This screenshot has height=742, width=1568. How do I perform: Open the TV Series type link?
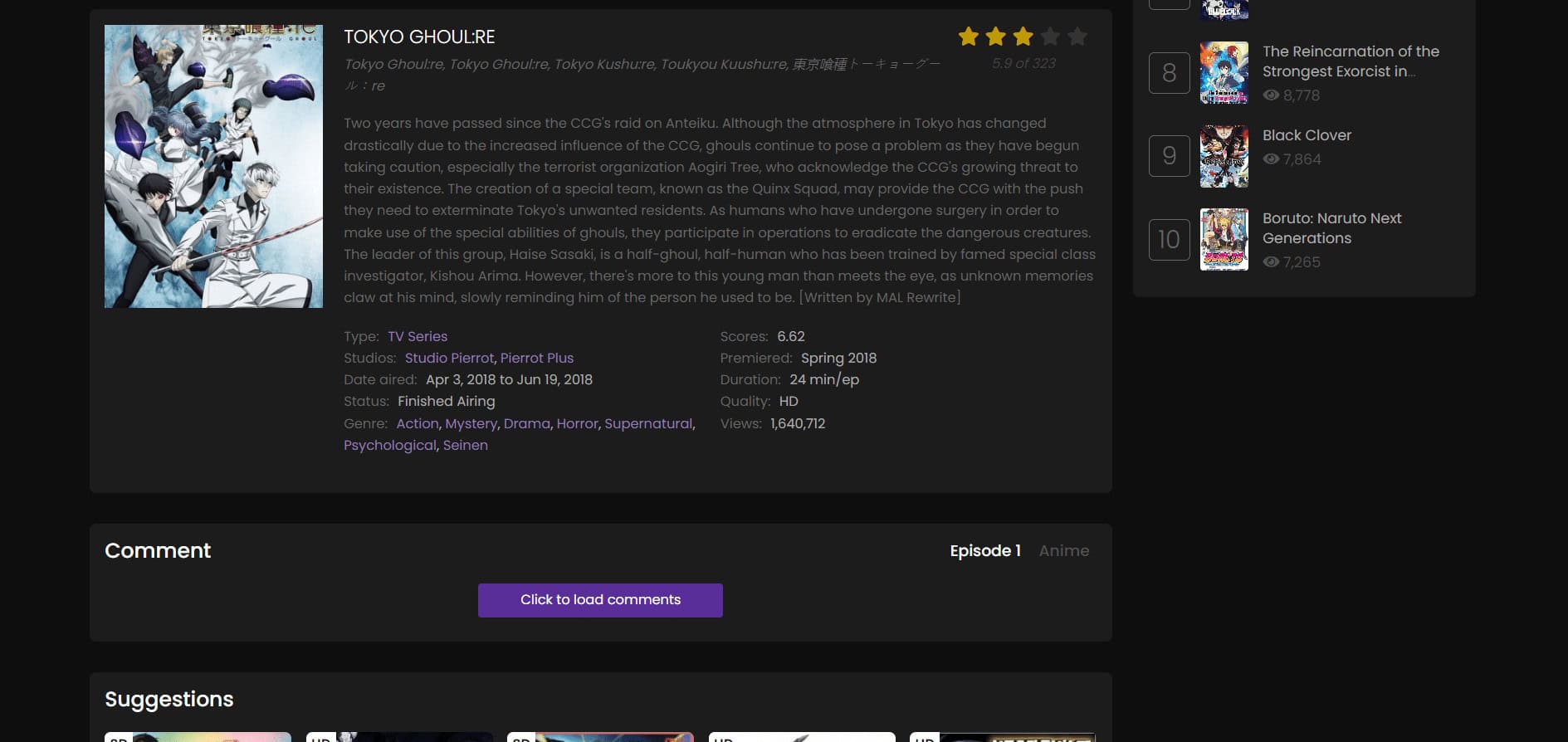(418, 336)
